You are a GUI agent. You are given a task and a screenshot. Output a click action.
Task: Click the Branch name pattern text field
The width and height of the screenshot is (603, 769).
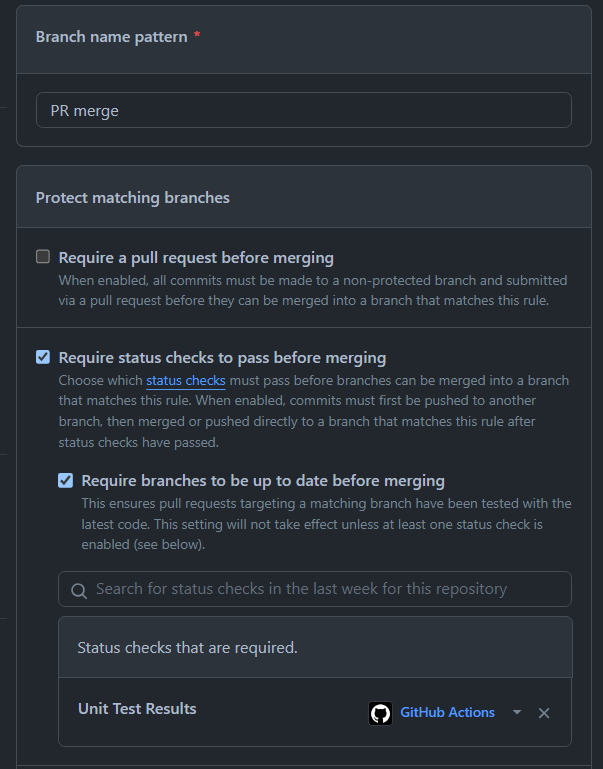coord(303,110)
